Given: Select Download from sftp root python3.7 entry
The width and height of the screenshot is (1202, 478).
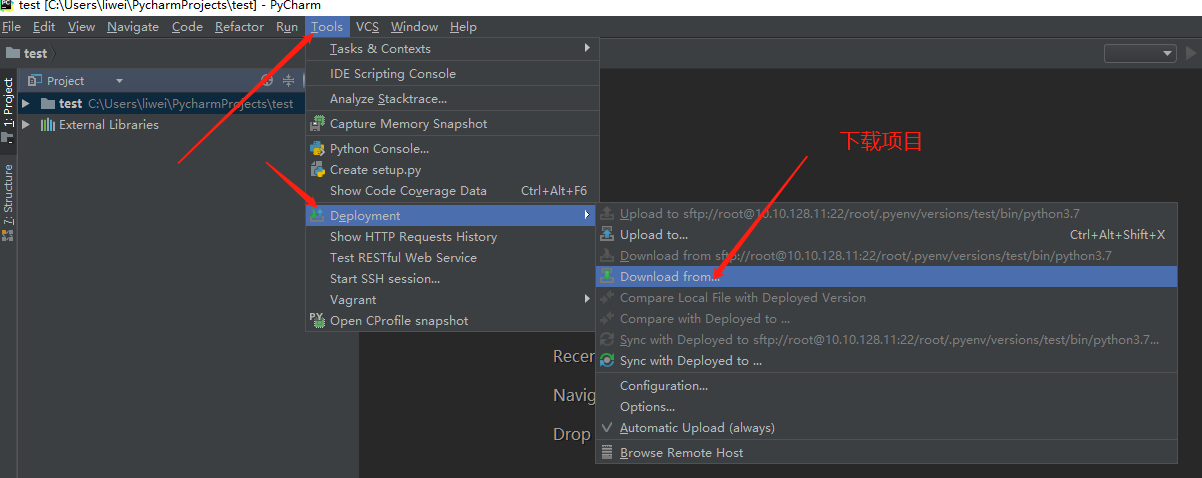Looking at the screenshot, I should (886, 255).
